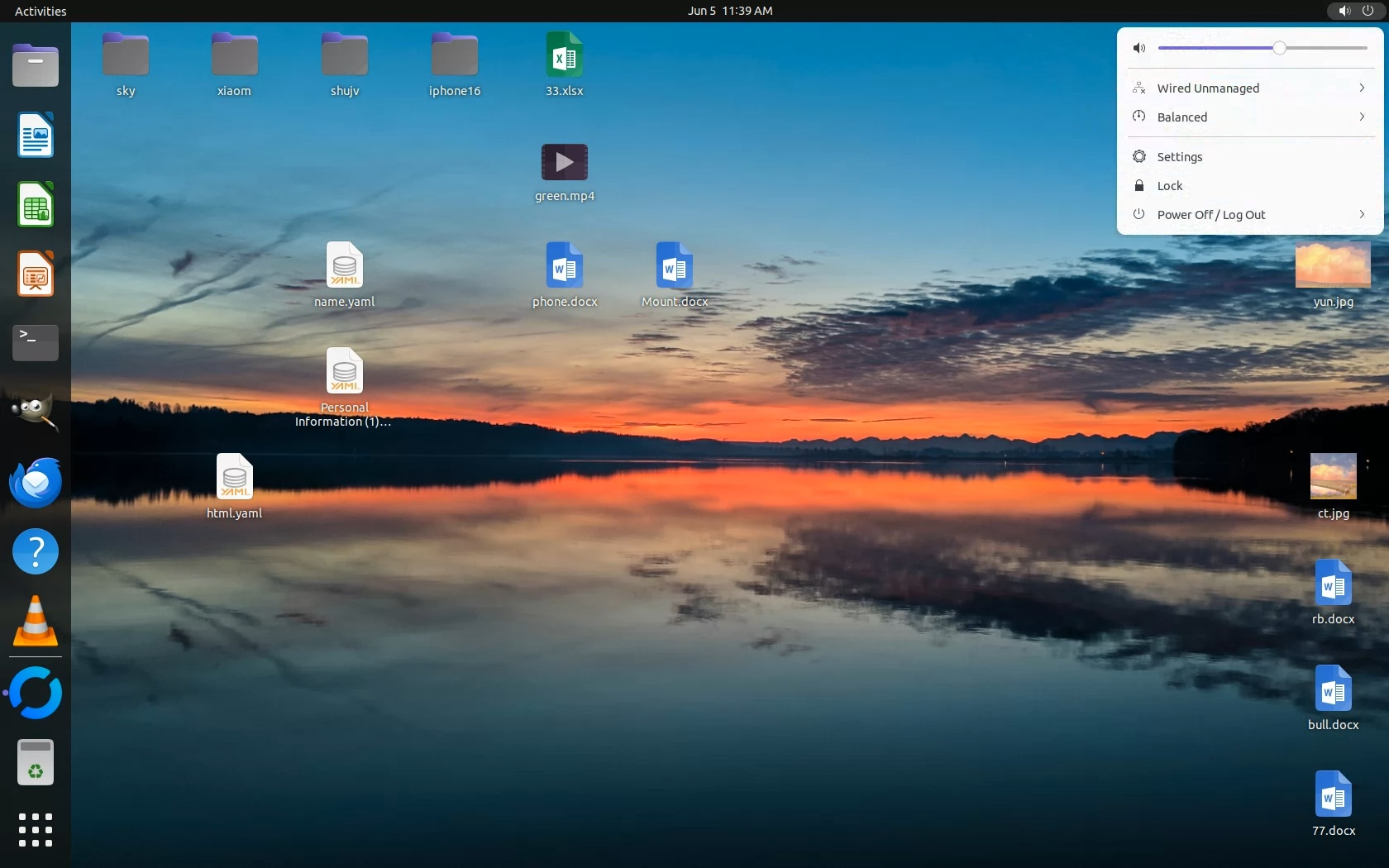This screenshot has width=1389, height=868.
Task: Open Settings from the system menu
Action: tap(1179, 157)
